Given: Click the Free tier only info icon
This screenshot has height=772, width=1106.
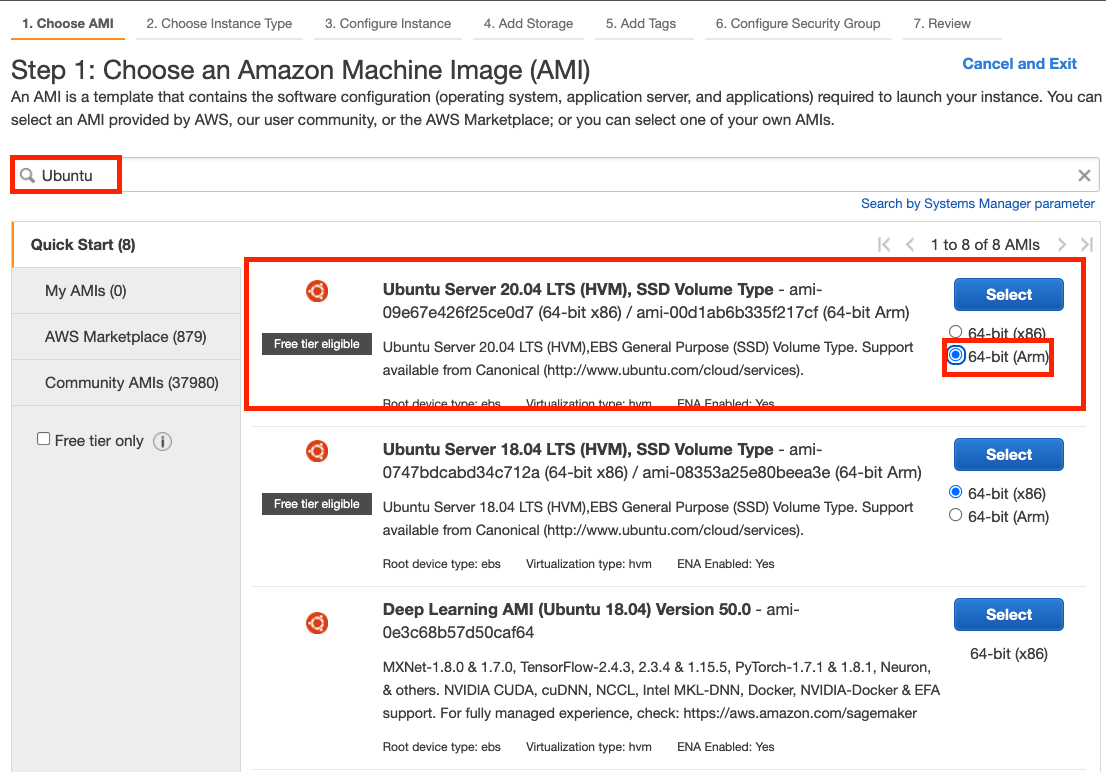Looking at the screenshot, I should (162, 441).
